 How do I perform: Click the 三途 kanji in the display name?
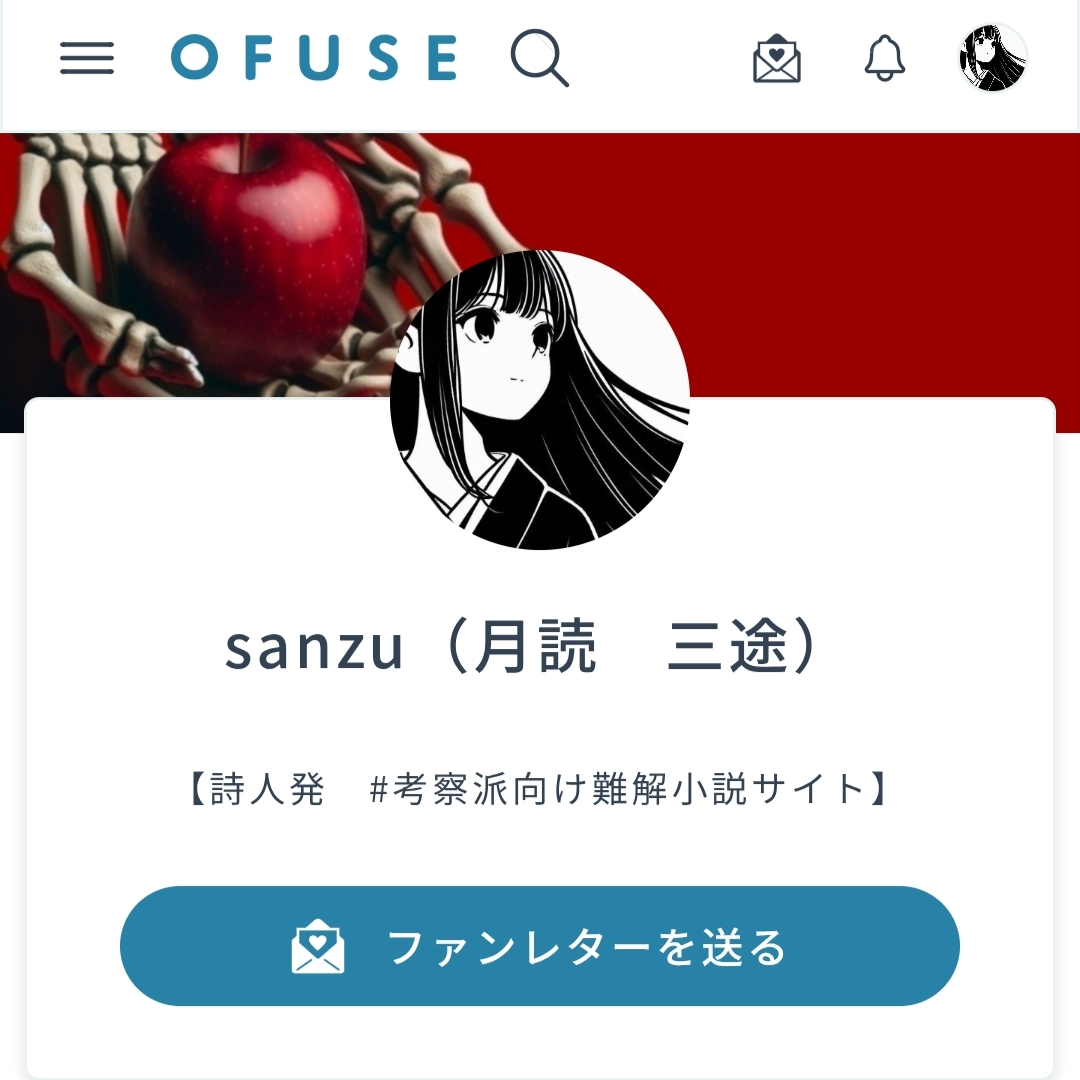coord(727,646)
